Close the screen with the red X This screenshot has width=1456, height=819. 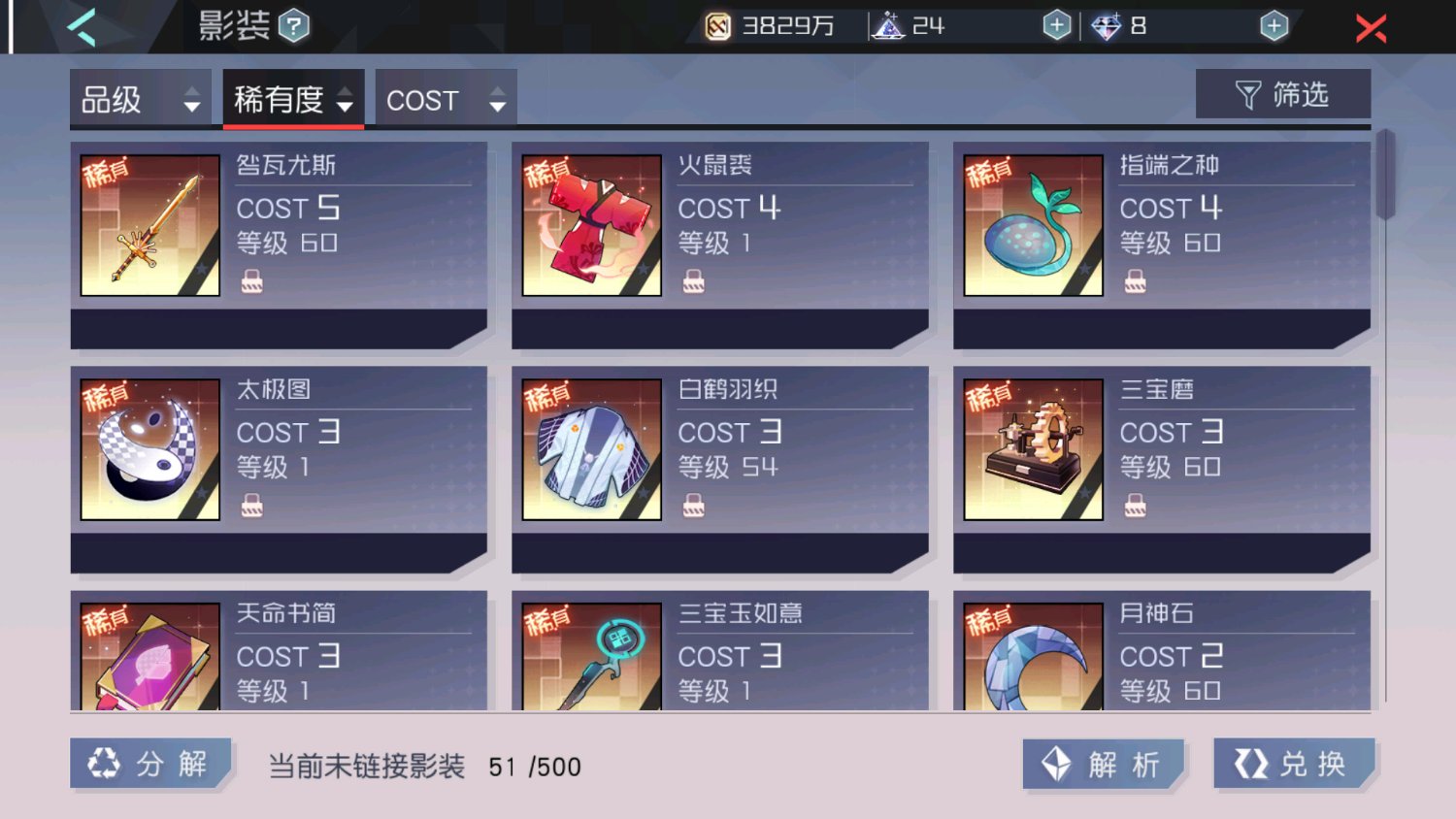(x=1371, y=27)
